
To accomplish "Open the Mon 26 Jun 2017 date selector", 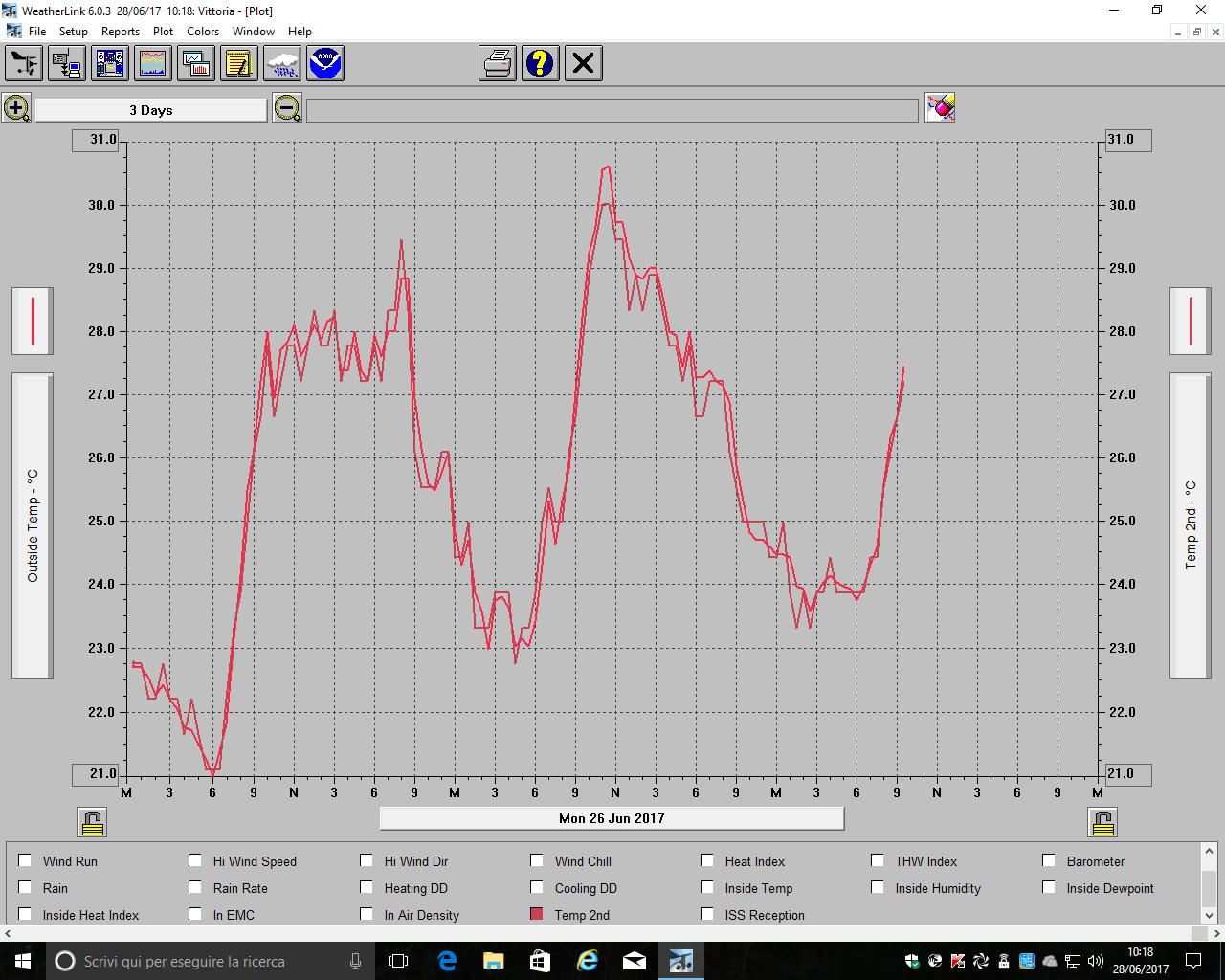I will (612, 818).
